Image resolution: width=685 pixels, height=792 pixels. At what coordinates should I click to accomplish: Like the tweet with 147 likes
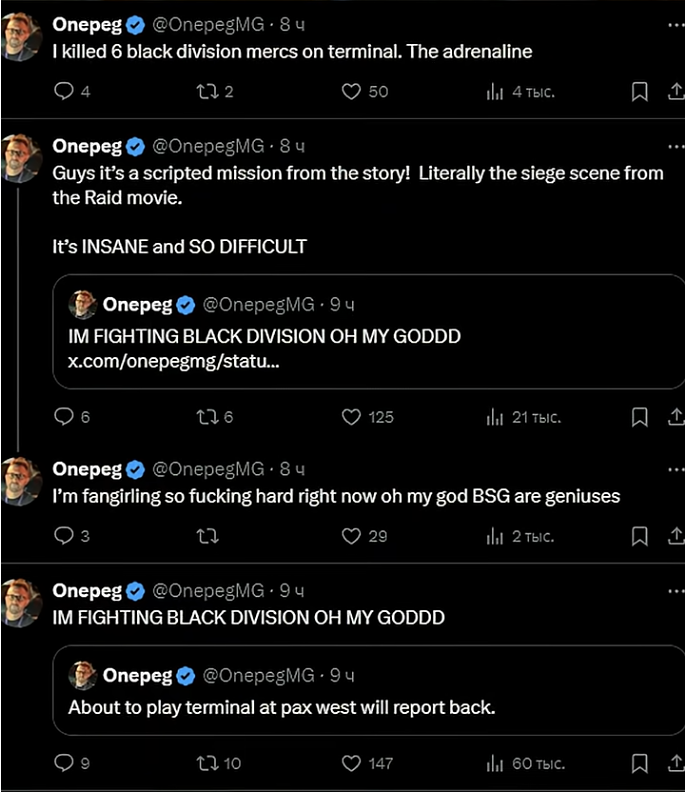click(351, 763)
